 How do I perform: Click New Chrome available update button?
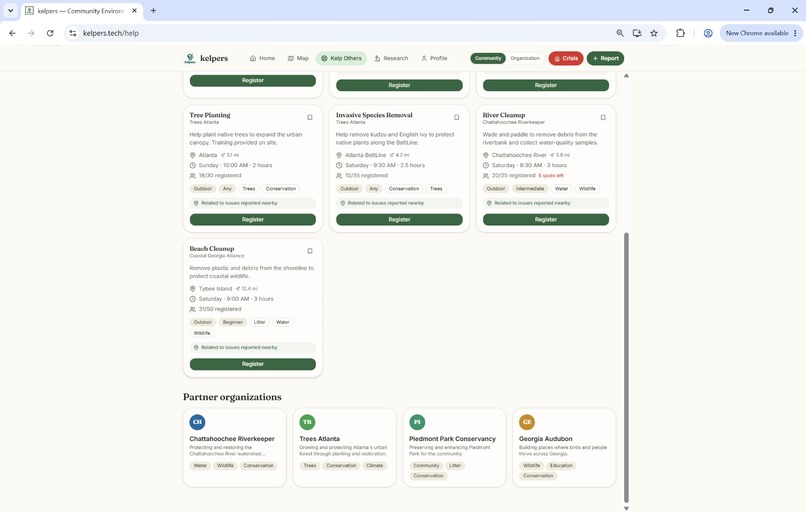[757, 33]
